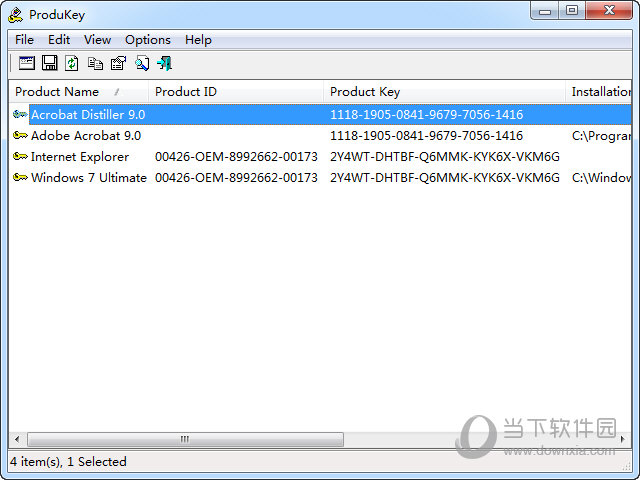Click the key icon beside Internet Explorer
This screenshot has height=480, width=640.
[x=20, y=156]
